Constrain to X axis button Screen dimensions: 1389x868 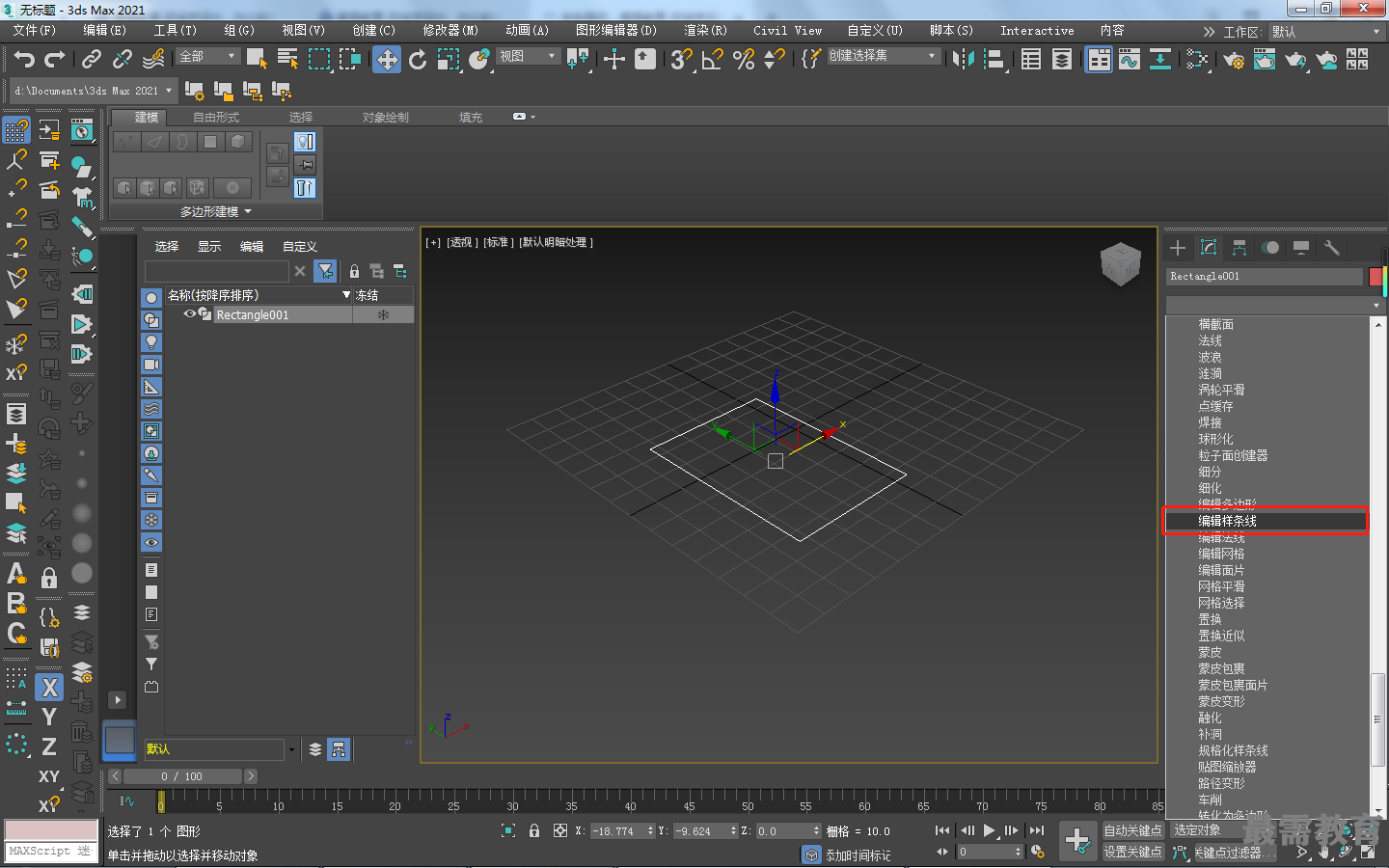[x=49, y=688]
